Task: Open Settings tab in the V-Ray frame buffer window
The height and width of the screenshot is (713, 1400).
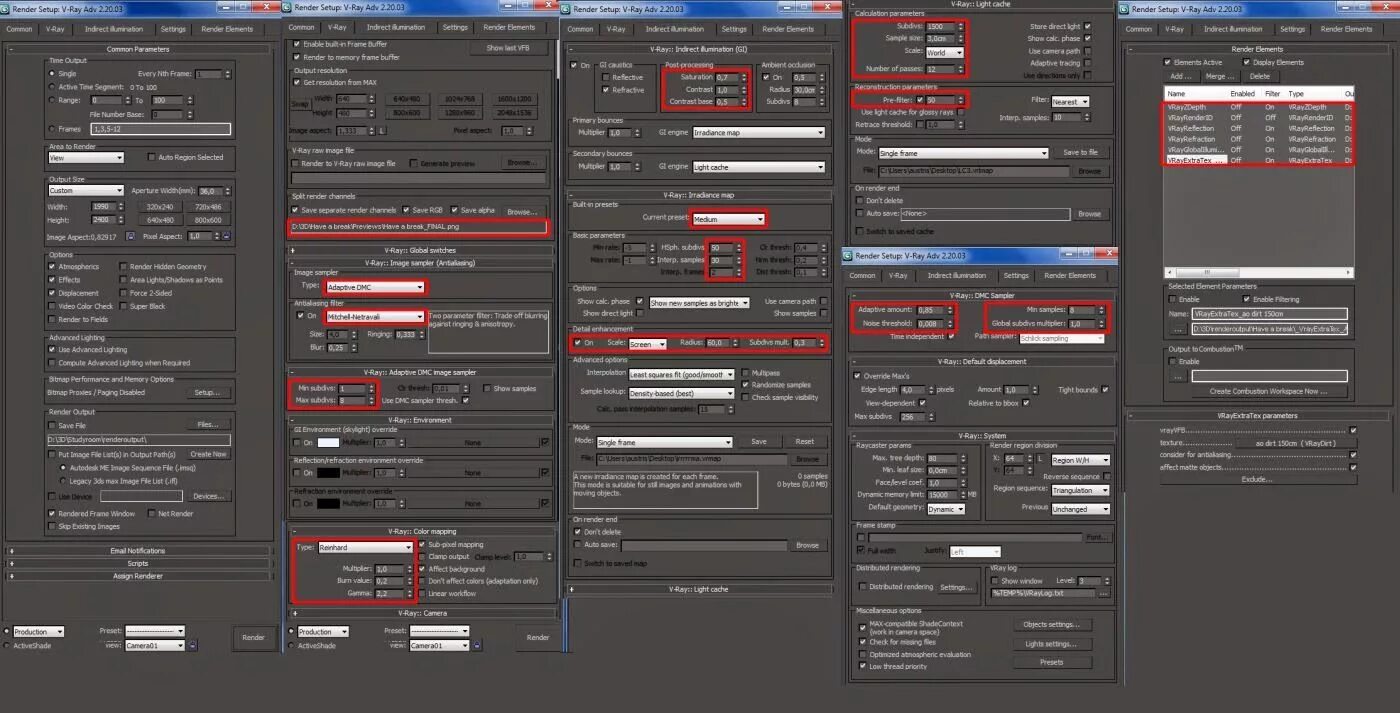Action: pos(455,27)
